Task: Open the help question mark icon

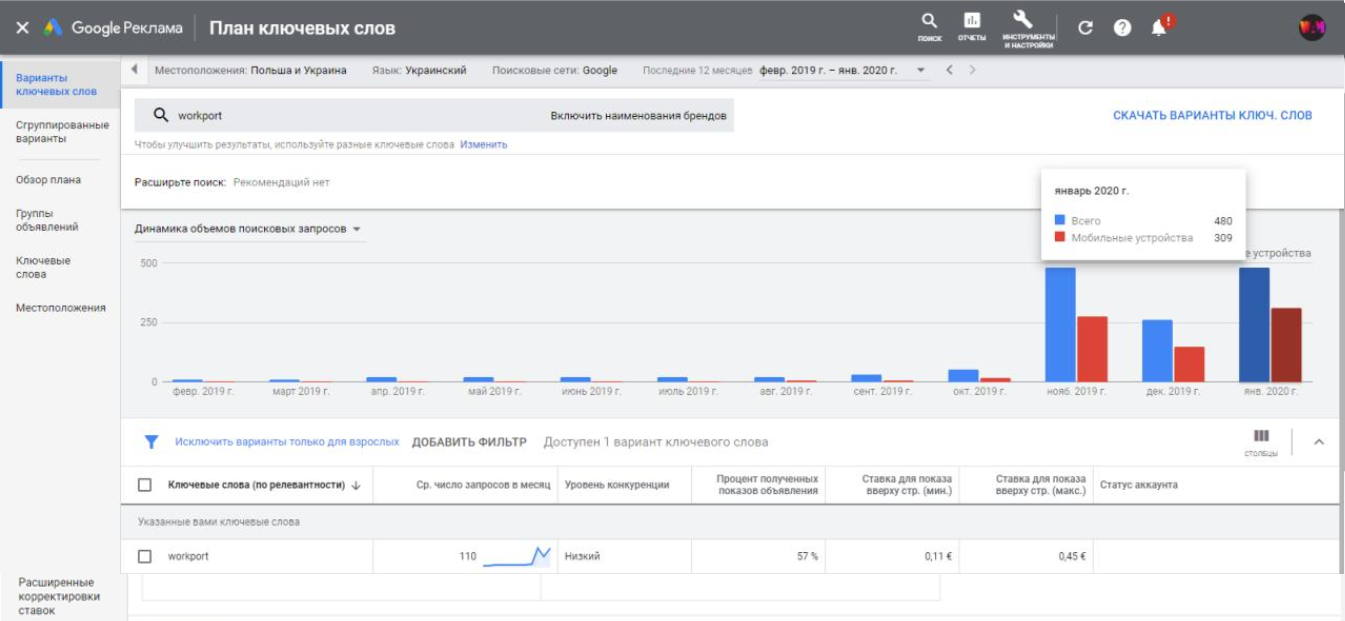Action: [x=1122, y=28]
